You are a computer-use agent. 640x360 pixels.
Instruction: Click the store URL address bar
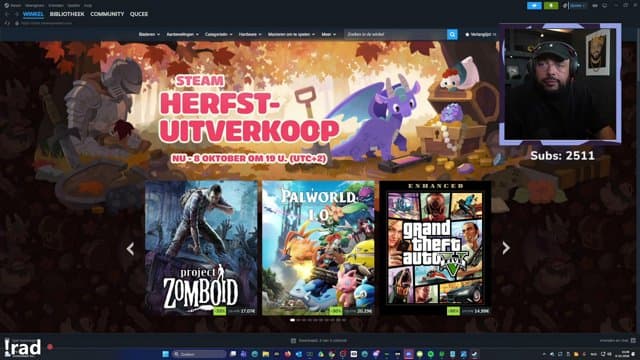(47, 23)
